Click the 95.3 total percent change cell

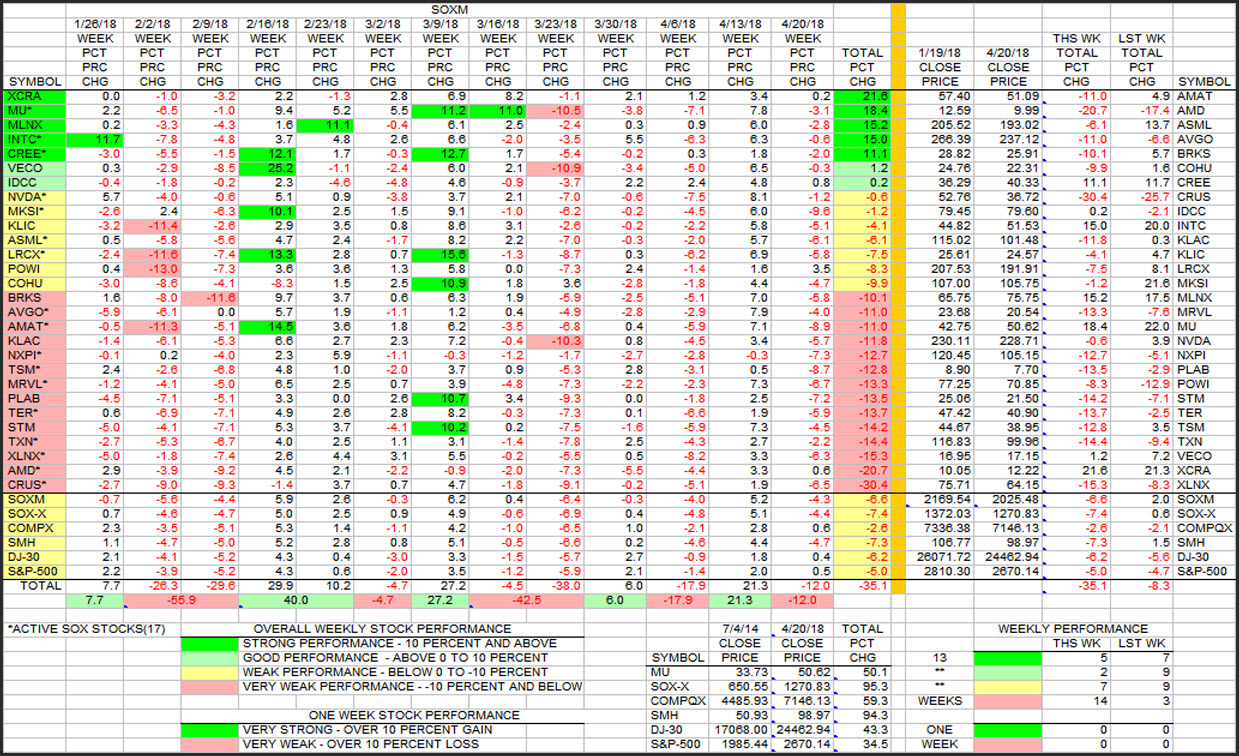point(862,686)
